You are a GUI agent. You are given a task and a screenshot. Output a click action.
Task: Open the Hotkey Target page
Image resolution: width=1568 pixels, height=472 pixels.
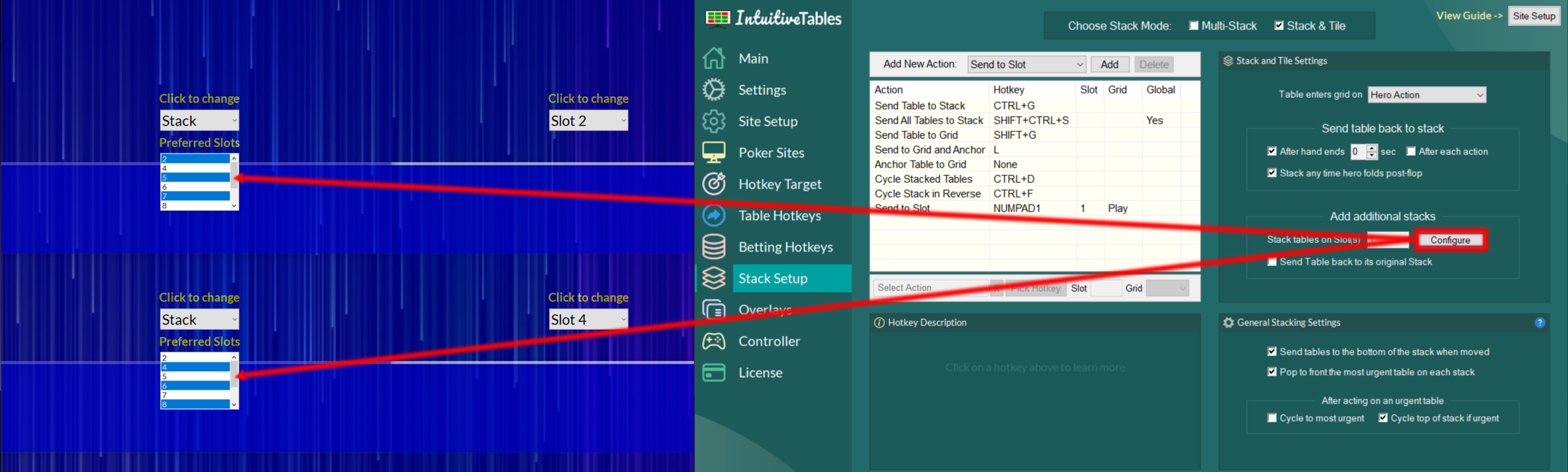pyautogui.click(x=780, y=184)
